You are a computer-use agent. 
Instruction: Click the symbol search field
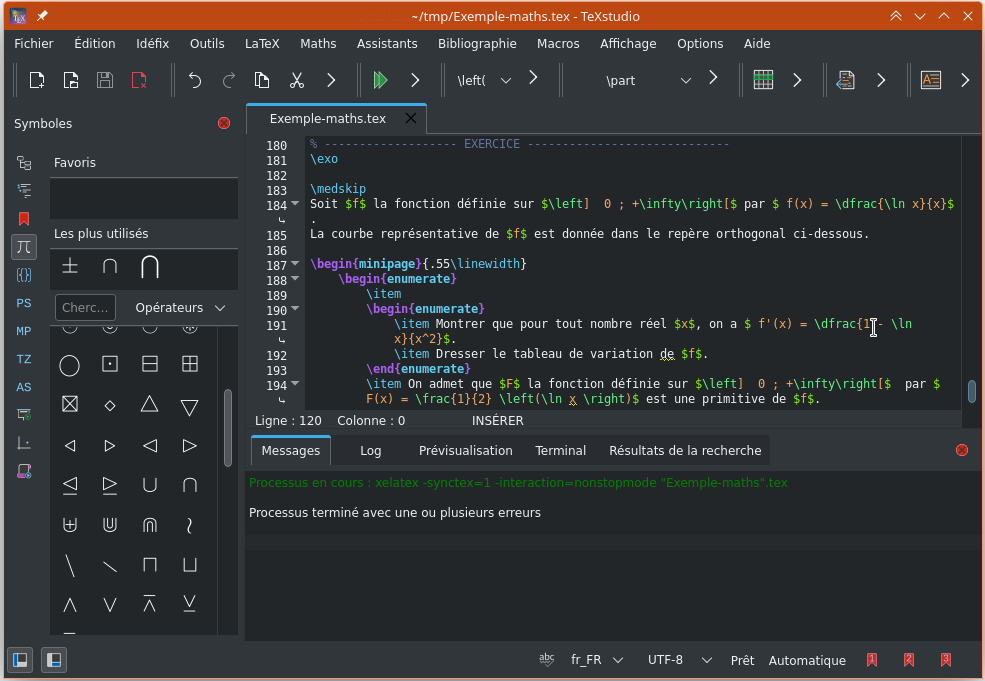[85, 308]
